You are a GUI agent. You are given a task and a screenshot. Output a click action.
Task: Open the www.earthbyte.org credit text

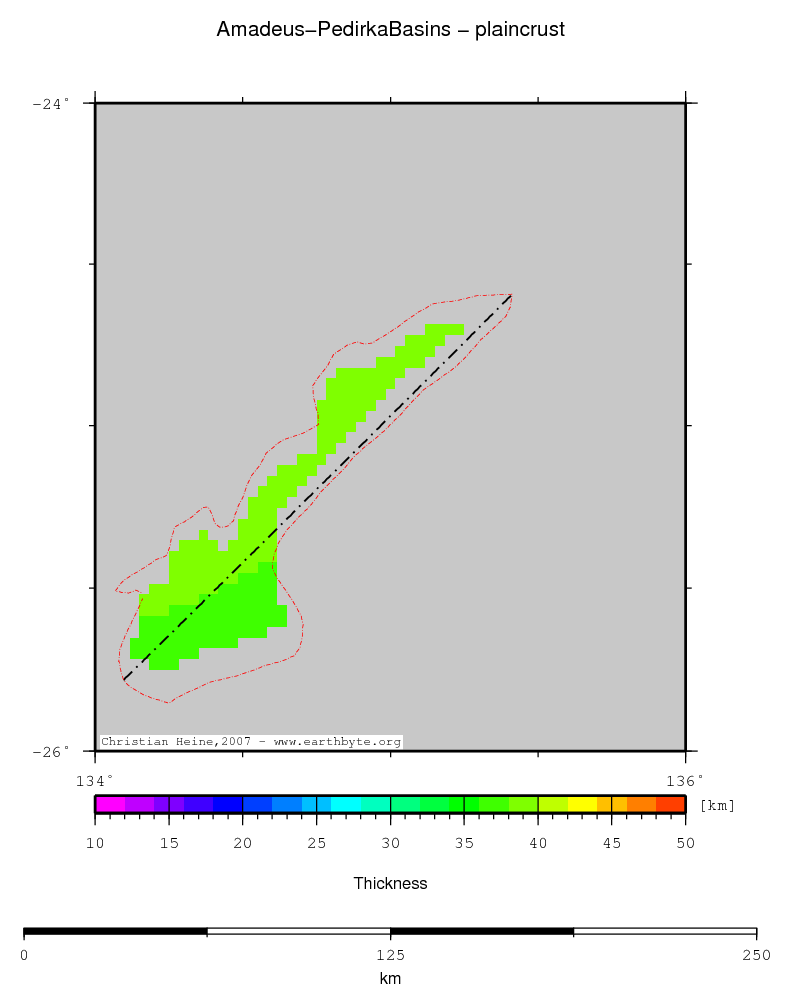tap(338, 742)
